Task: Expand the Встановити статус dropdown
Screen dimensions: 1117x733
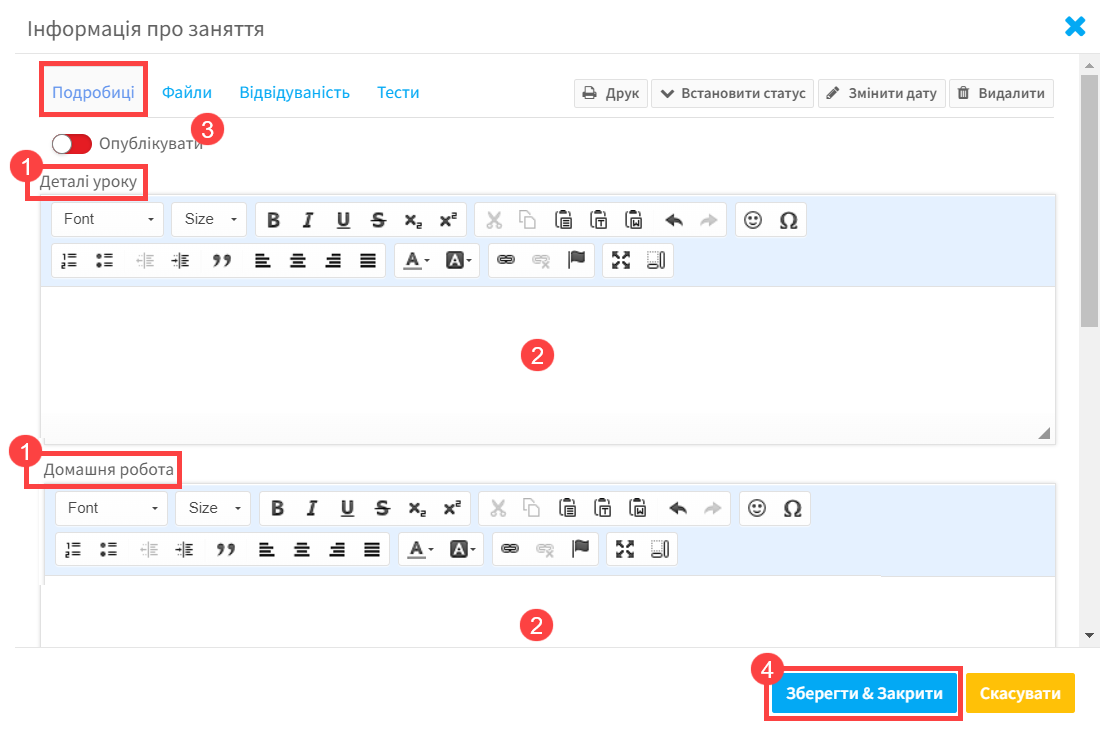Action: pyautogui.click(x=732, y=93)
